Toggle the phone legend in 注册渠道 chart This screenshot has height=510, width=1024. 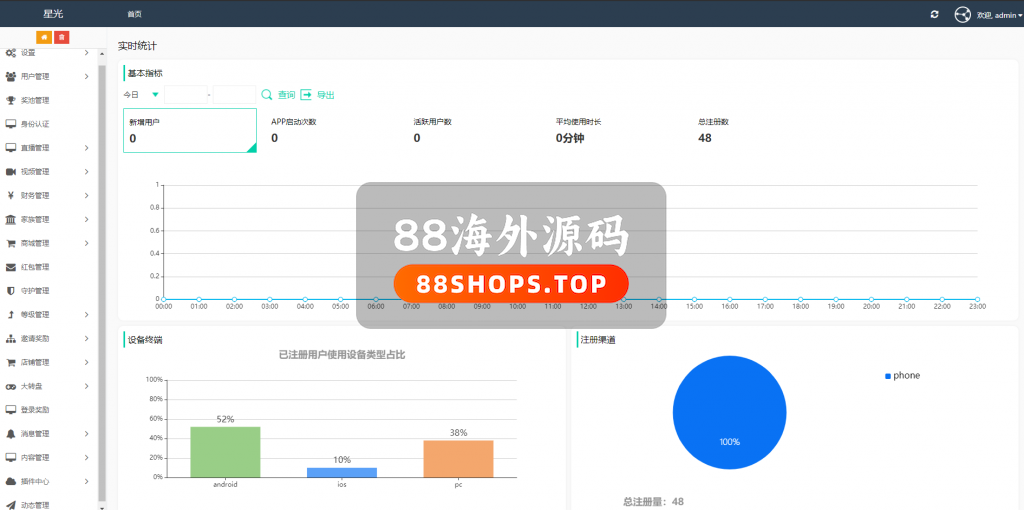(x=902, y=376)
